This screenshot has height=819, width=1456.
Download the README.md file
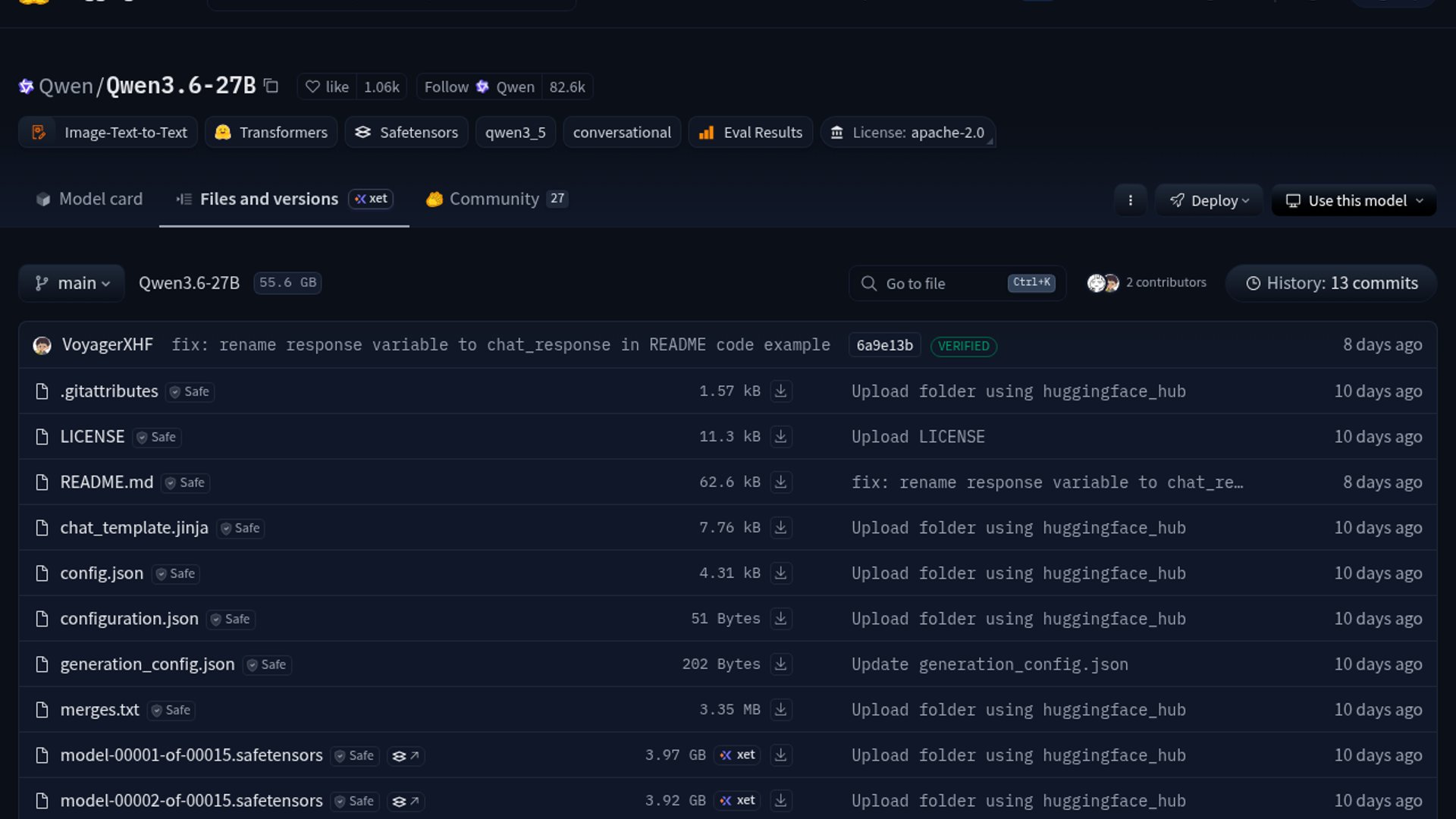780,482
